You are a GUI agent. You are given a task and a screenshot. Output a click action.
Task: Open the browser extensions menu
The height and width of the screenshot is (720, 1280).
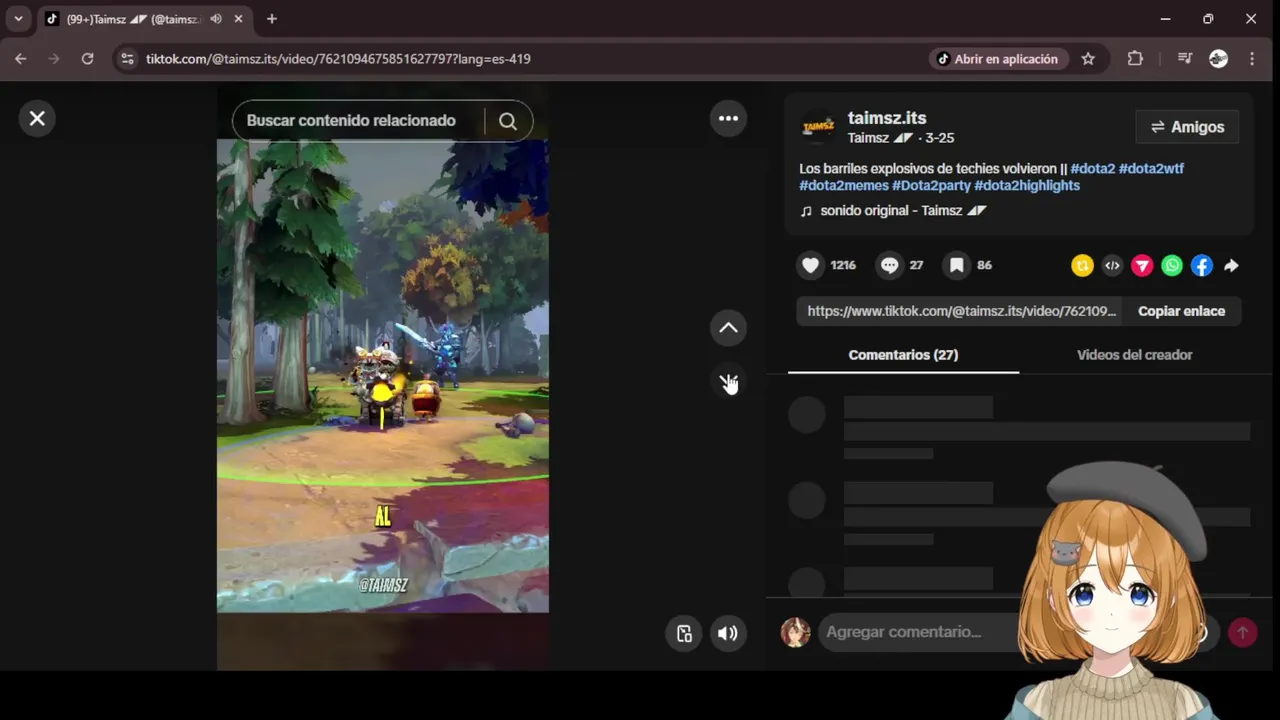coord(1135,59)
